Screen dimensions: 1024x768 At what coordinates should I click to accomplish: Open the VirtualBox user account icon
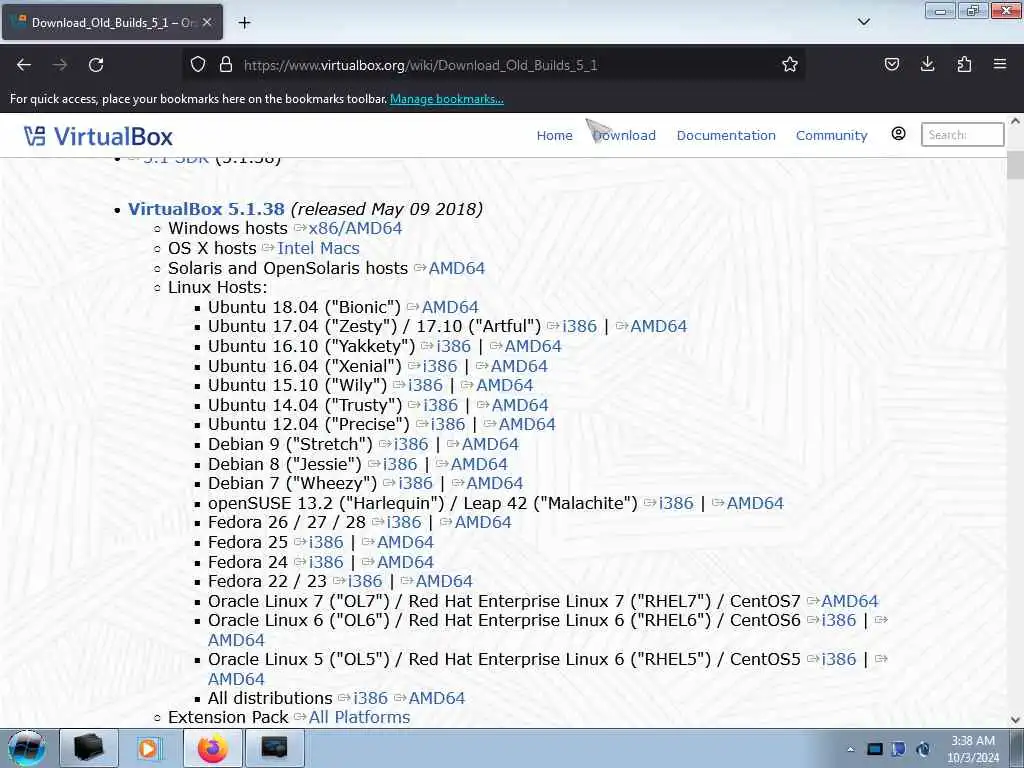899,134
